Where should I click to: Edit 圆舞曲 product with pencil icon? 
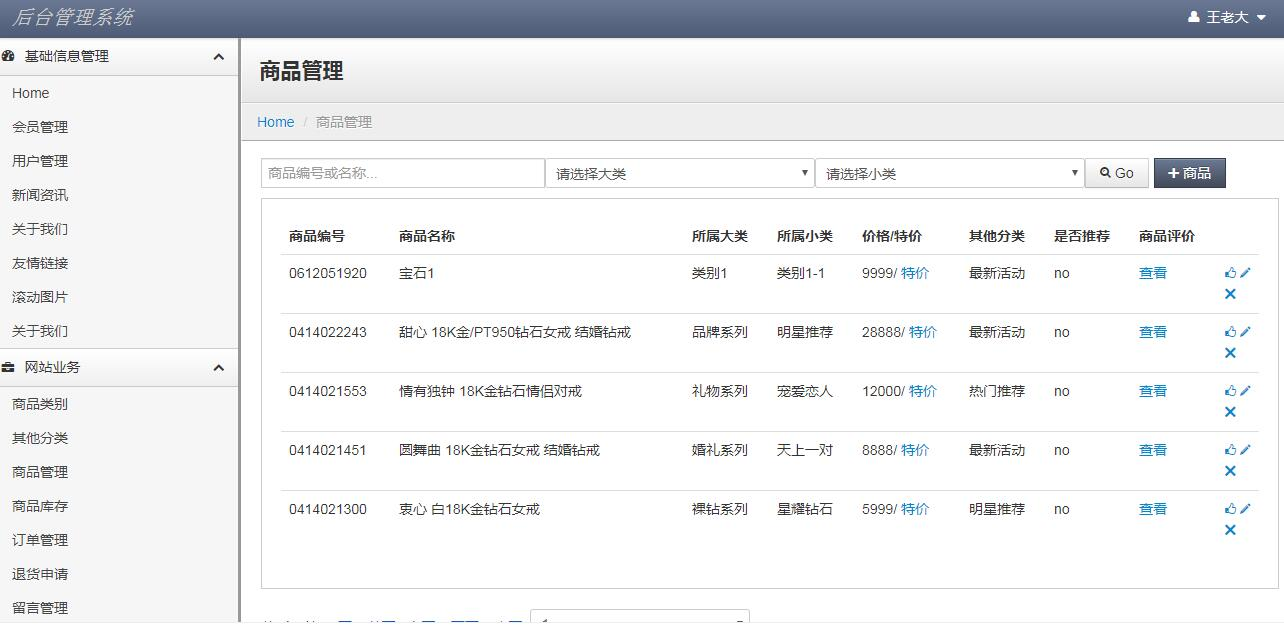[x=1246, y=449]
